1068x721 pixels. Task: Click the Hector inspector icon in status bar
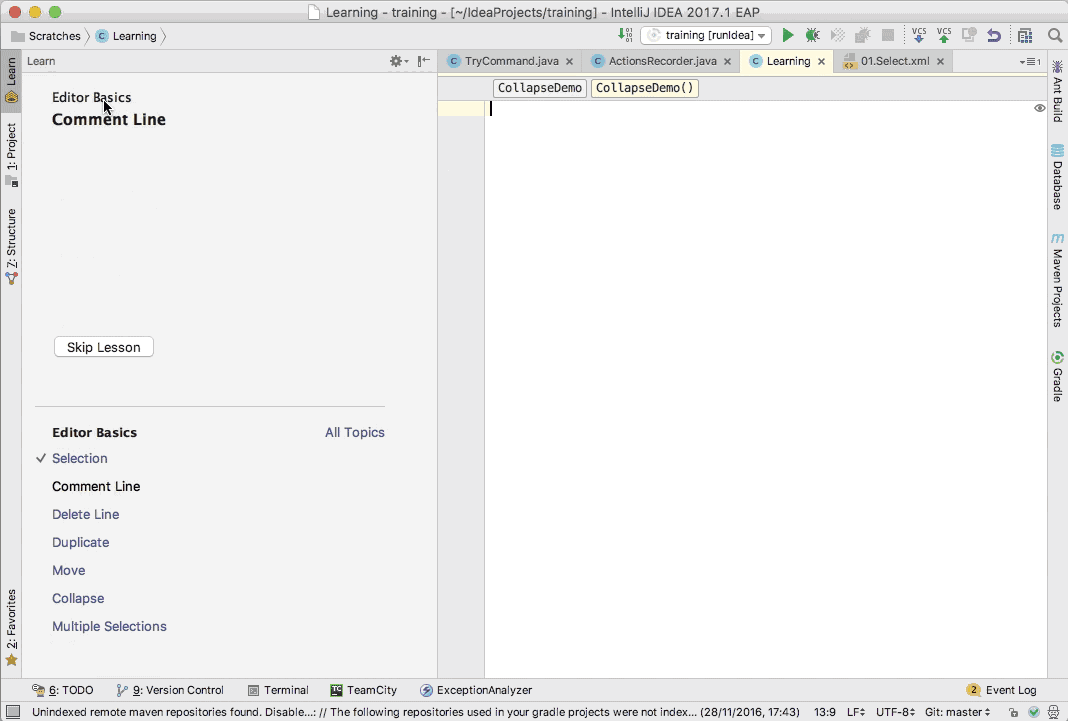pos(1054,712)
